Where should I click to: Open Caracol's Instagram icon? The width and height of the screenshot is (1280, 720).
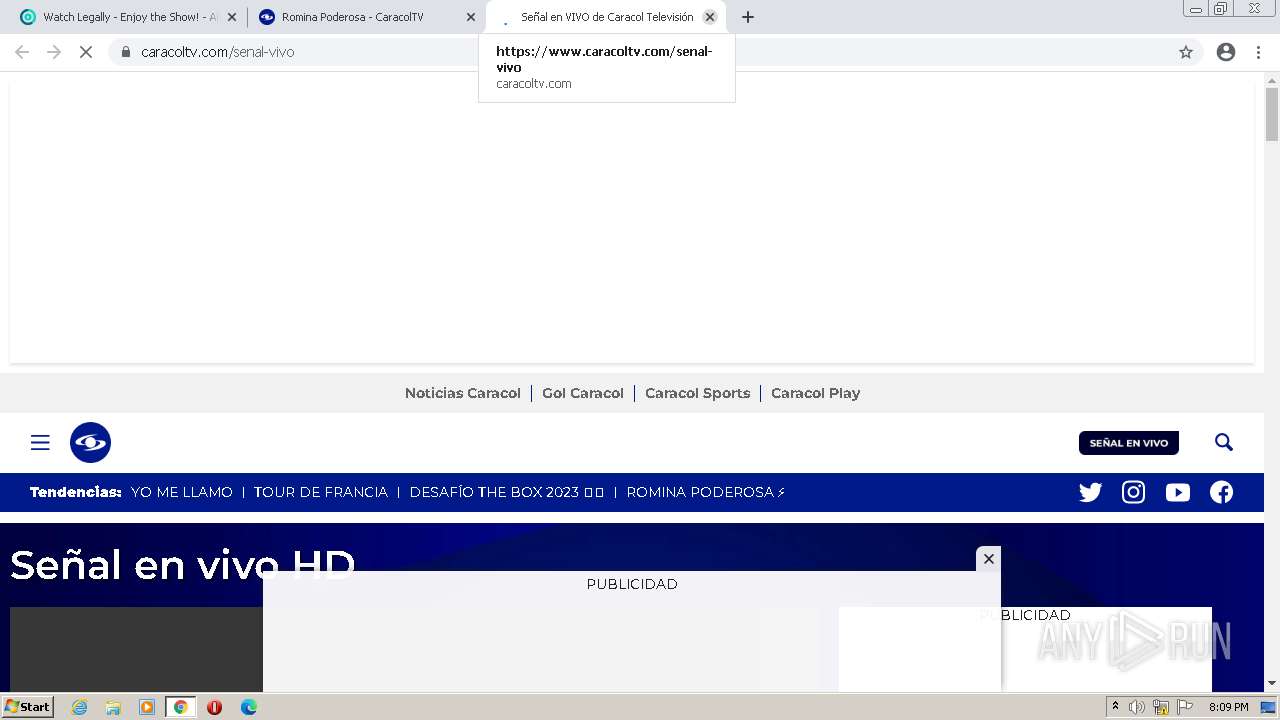[x=1133, y=492]
